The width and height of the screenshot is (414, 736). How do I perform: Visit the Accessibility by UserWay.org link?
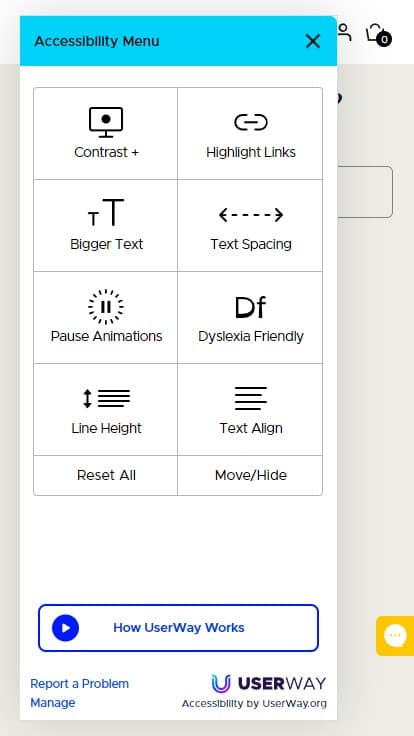pos(254,704)
